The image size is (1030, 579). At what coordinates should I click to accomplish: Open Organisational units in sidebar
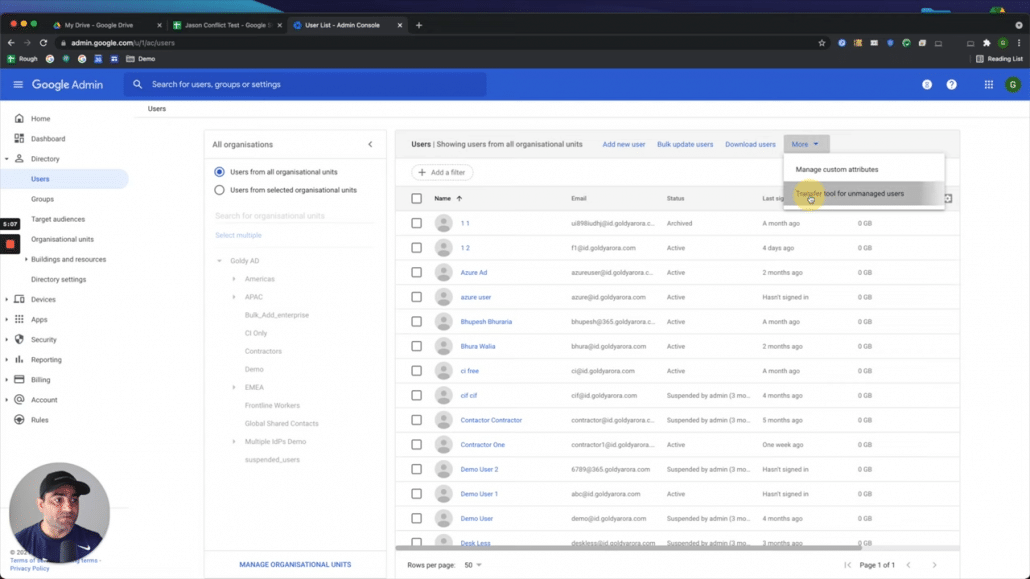click(62, 239)
